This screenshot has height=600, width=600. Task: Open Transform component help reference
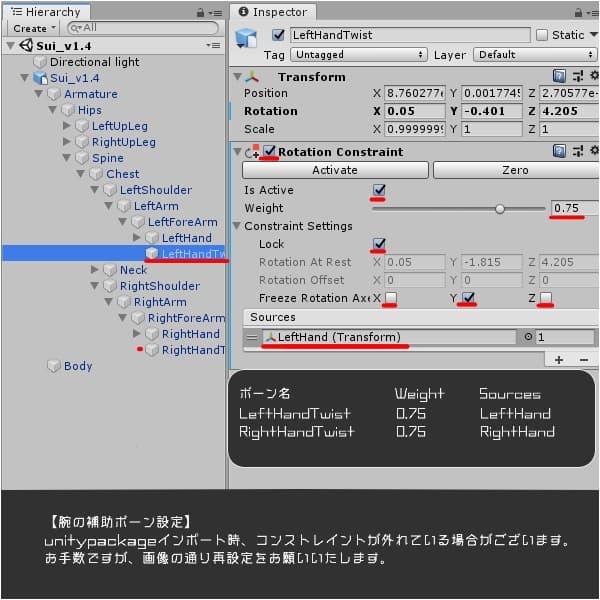[x=559, y=76]
